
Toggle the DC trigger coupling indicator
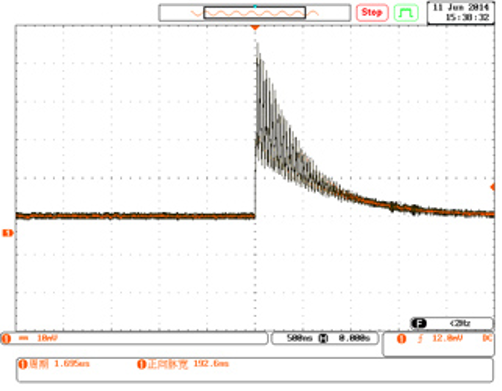[487, 338]
